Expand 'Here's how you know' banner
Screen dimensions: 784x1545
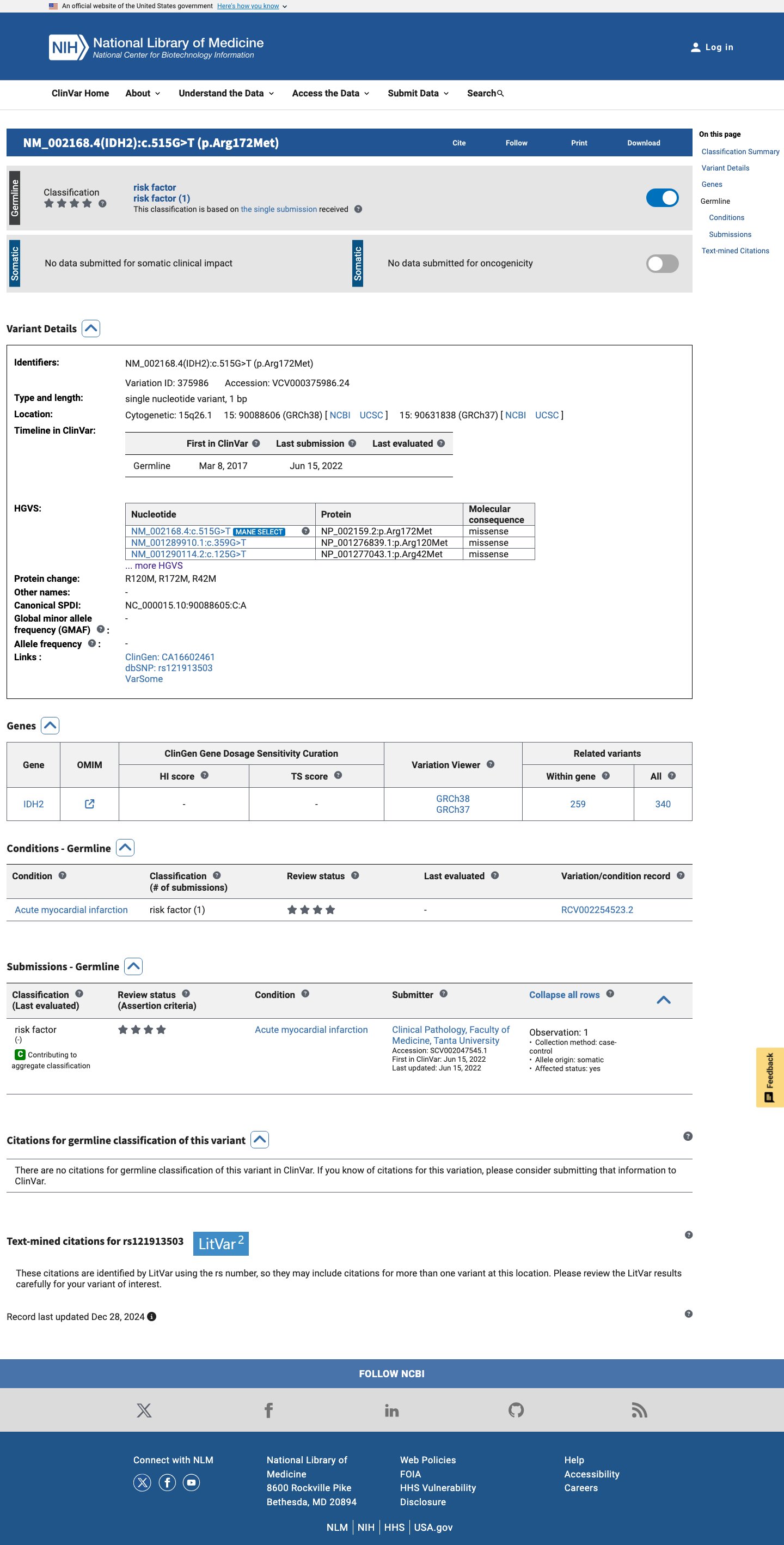point(252,6)
